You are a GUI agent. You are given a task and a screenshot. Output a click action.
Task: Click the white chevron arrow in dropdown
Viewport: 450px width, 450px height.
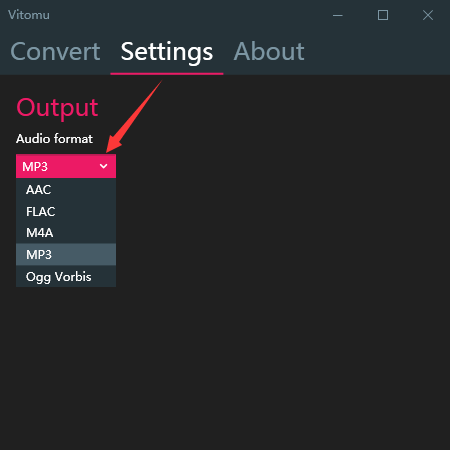tap(104, 166)
